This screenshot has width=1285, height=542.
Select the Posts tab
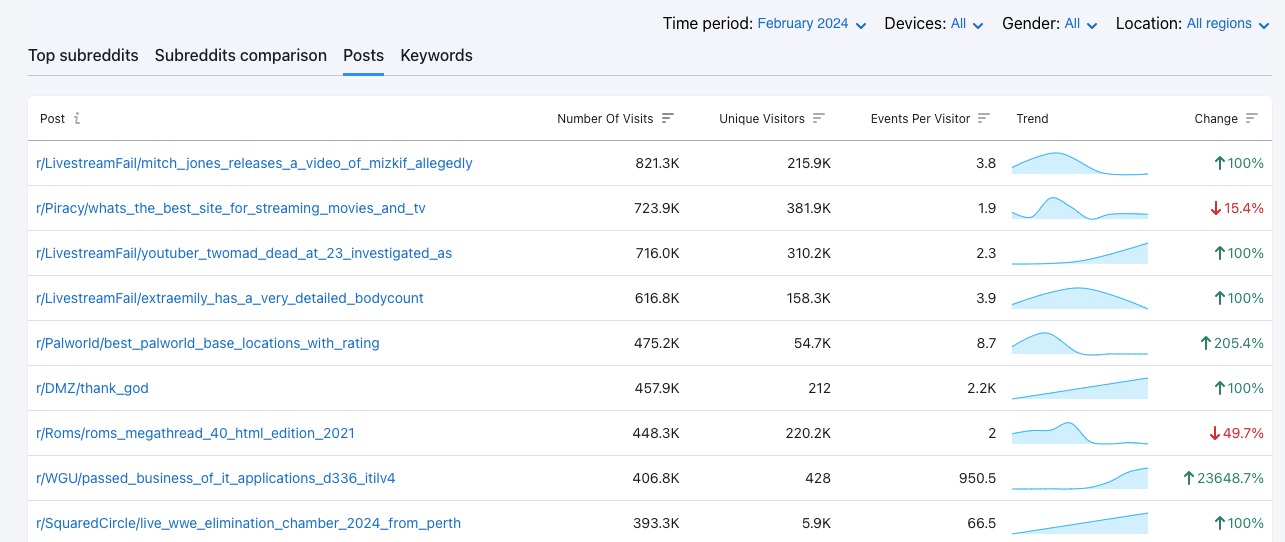[x=363, y=55]
